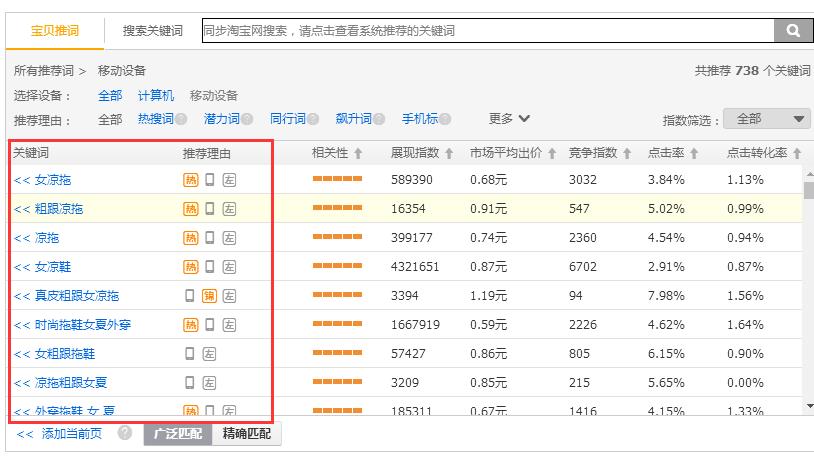Viewport: 814px width, 460px height.
Task: Click the 锦 icon for 真皮粗跟女凉拖
Action: pos(209,296)
